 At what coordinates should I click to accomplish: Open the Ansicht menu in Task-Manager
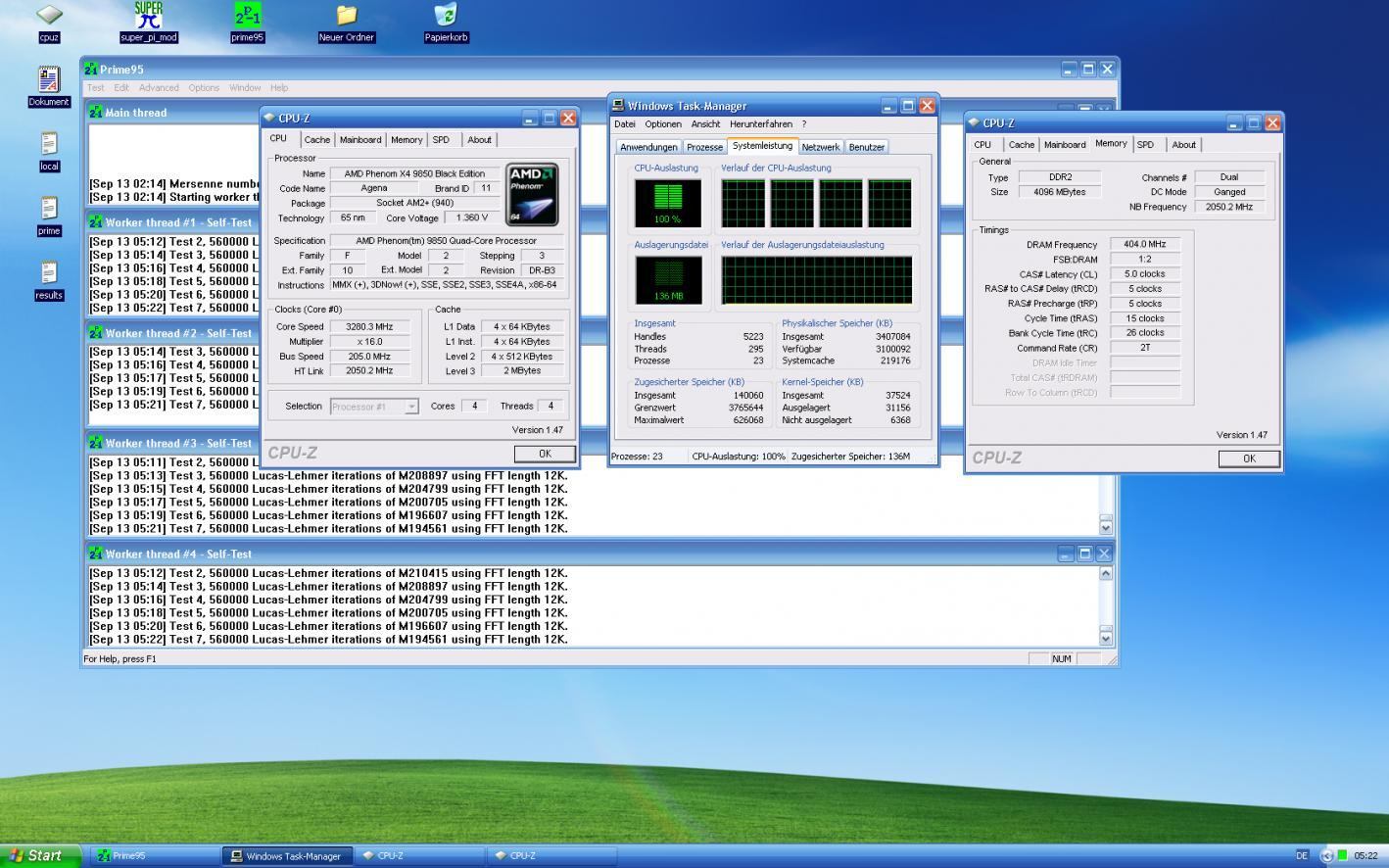[x=705, y=124]
